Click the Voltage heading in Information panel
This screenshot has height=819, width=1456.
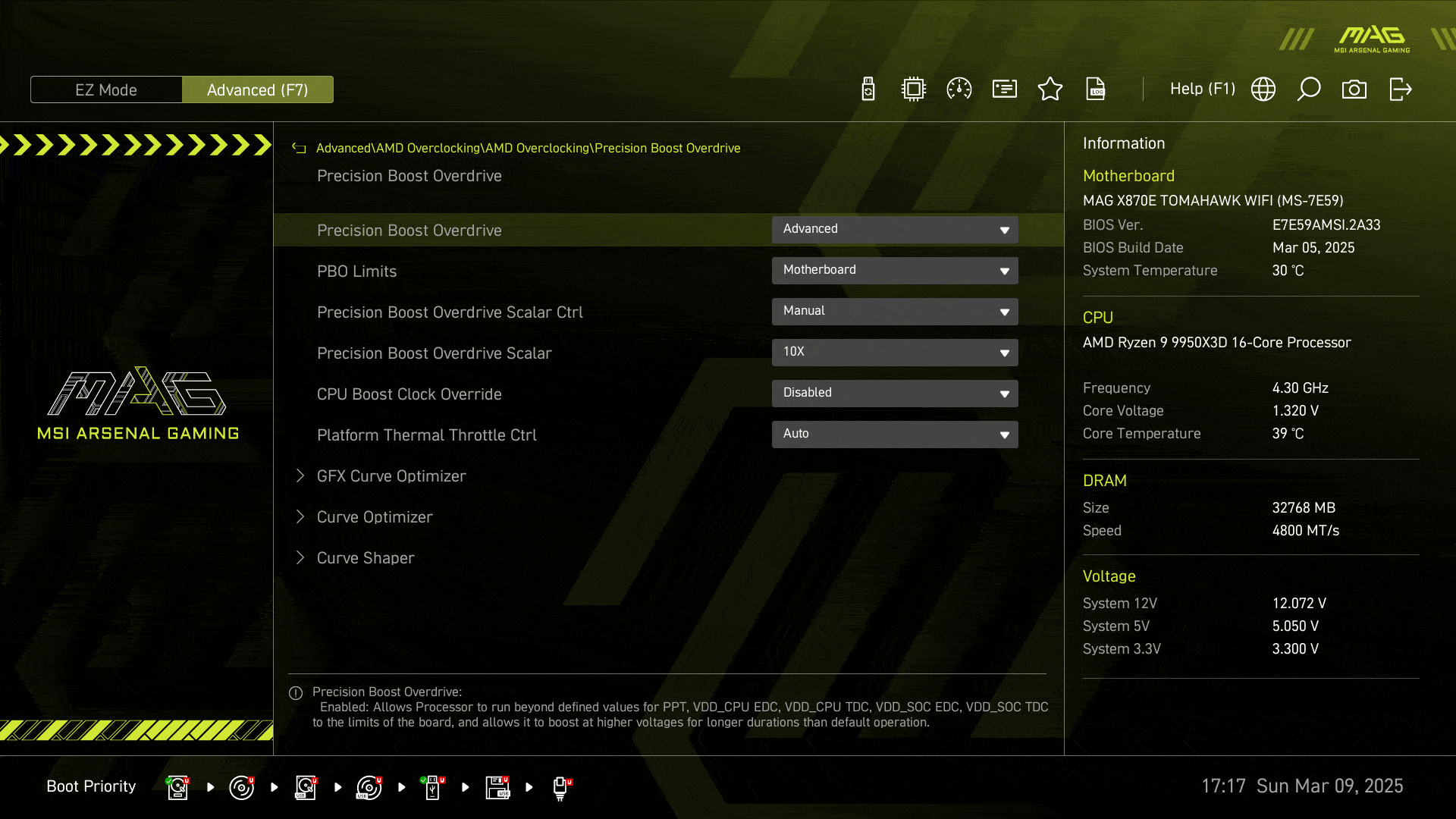click(1109, 576)
